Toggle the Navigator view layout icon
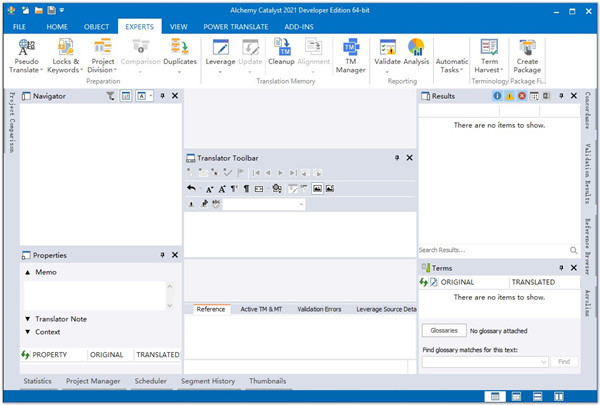 (x=126, y=96)
